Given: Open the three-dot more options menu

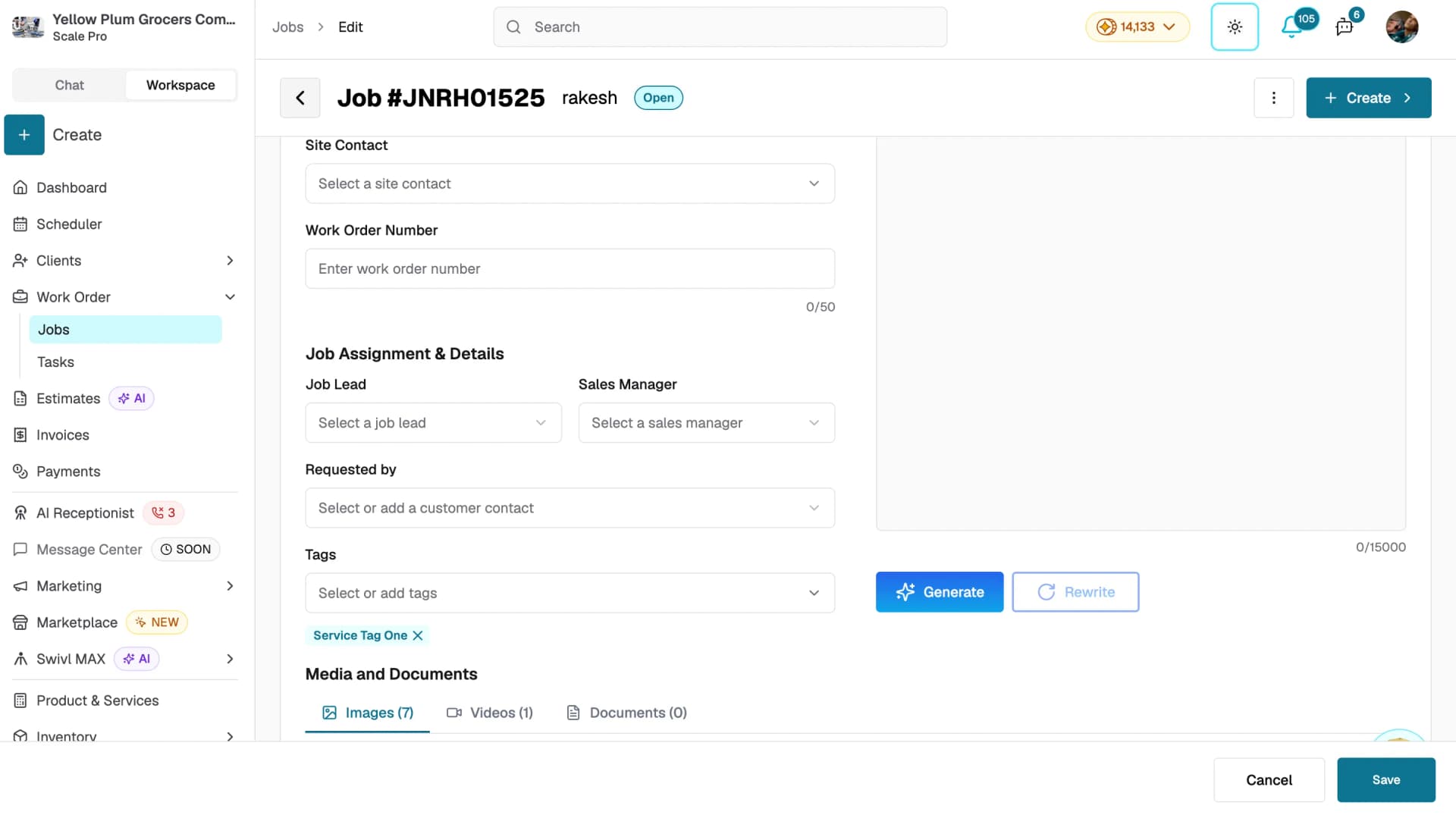Looking at the screenshot, I should [x=1273, y=98].
